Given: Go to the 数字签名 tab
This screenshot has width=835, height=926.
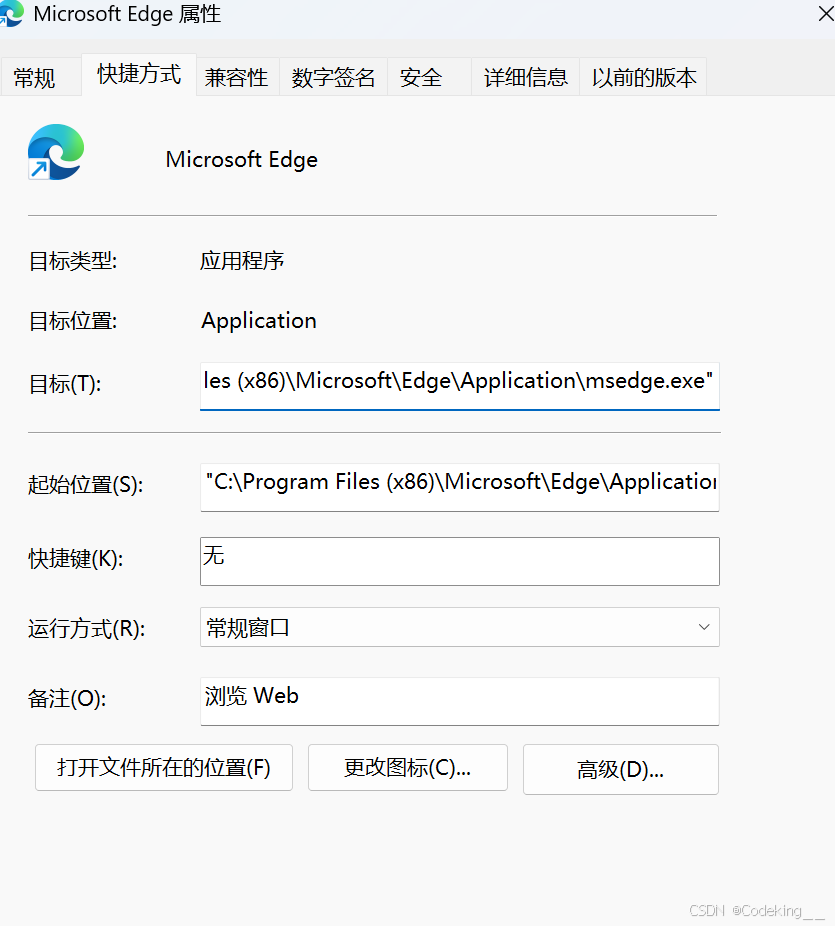Looking at the screenshot, I should point(333,77).
